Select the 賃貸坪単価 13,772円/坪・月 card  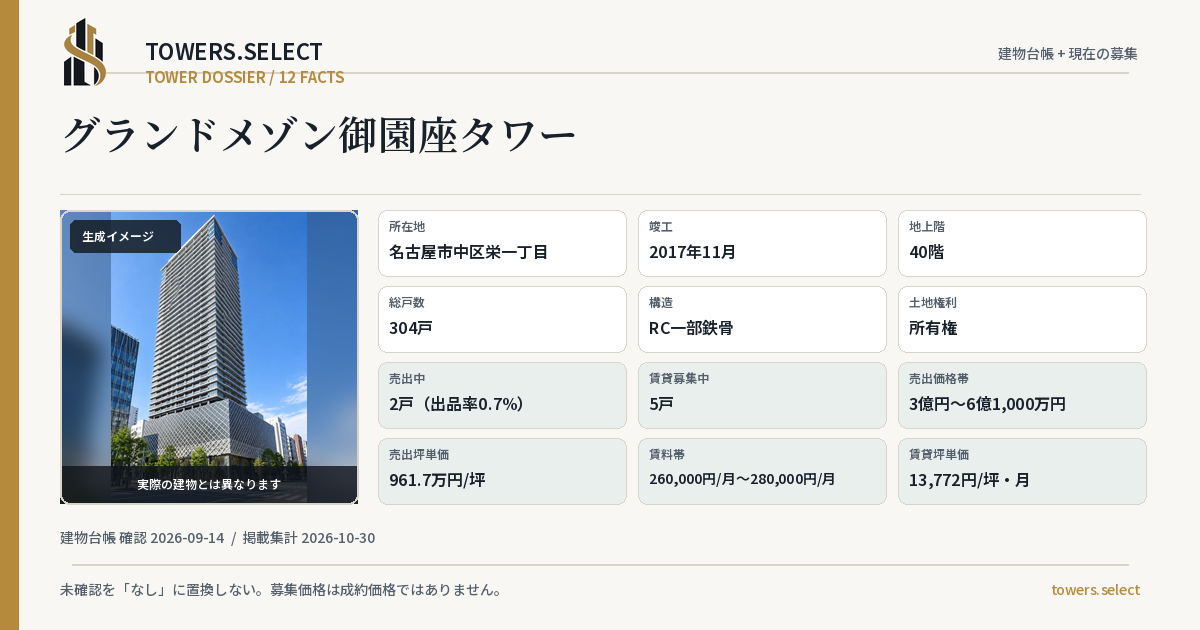point(1022,471)
